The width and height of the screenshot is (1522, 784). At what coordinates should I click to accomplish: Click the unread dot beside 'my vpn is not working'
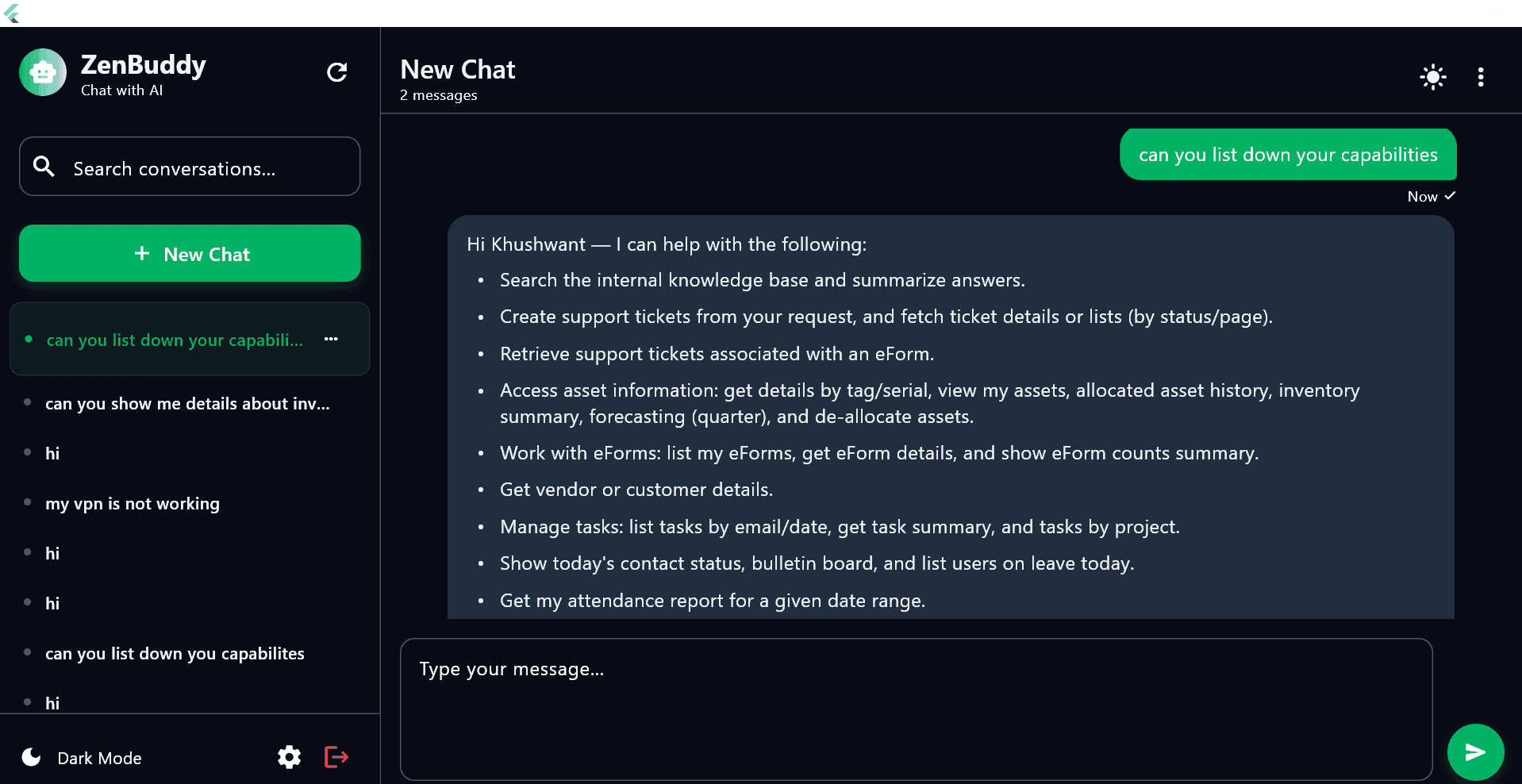[29, 503]
